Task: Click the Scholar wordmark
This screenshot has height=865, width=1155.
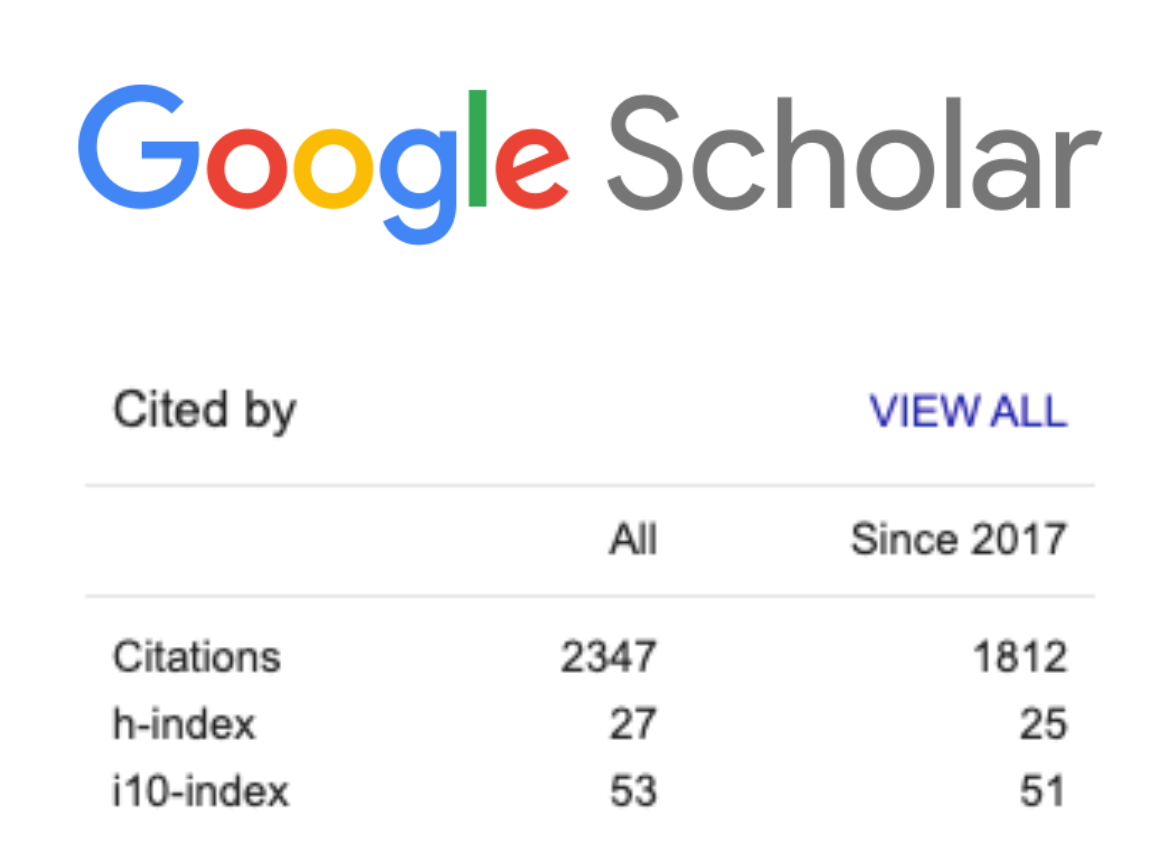Action: [854, 153]
